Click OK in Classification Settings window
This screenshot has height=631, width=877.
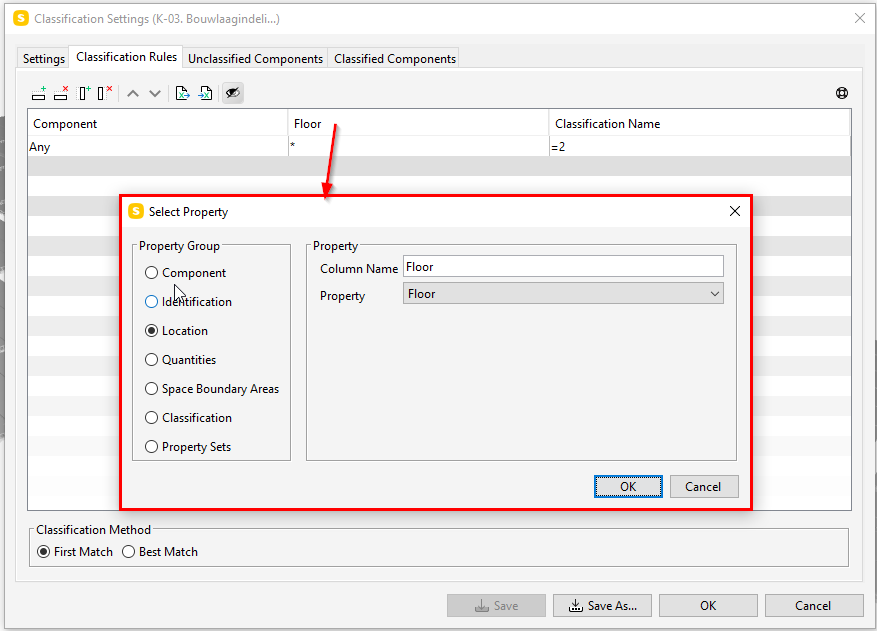tap(708, 606)
